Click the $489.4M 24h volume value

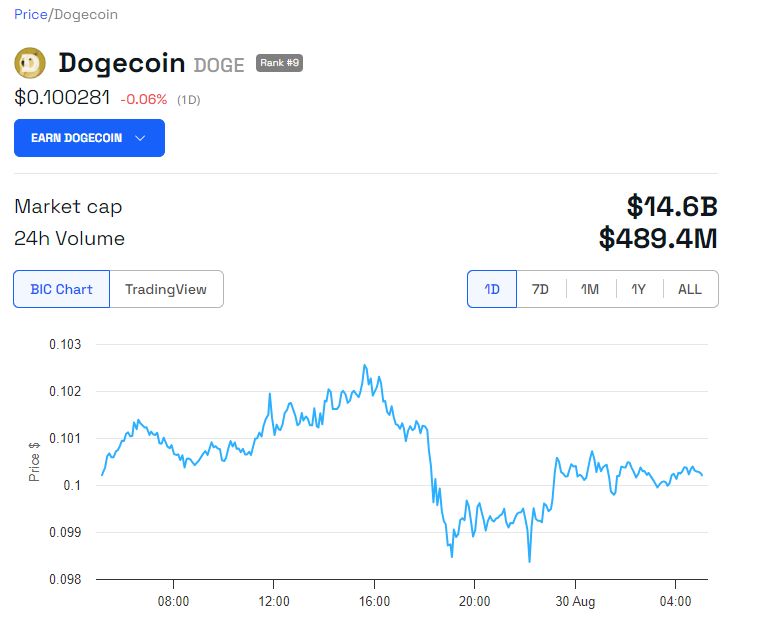[x=658, y=239]
